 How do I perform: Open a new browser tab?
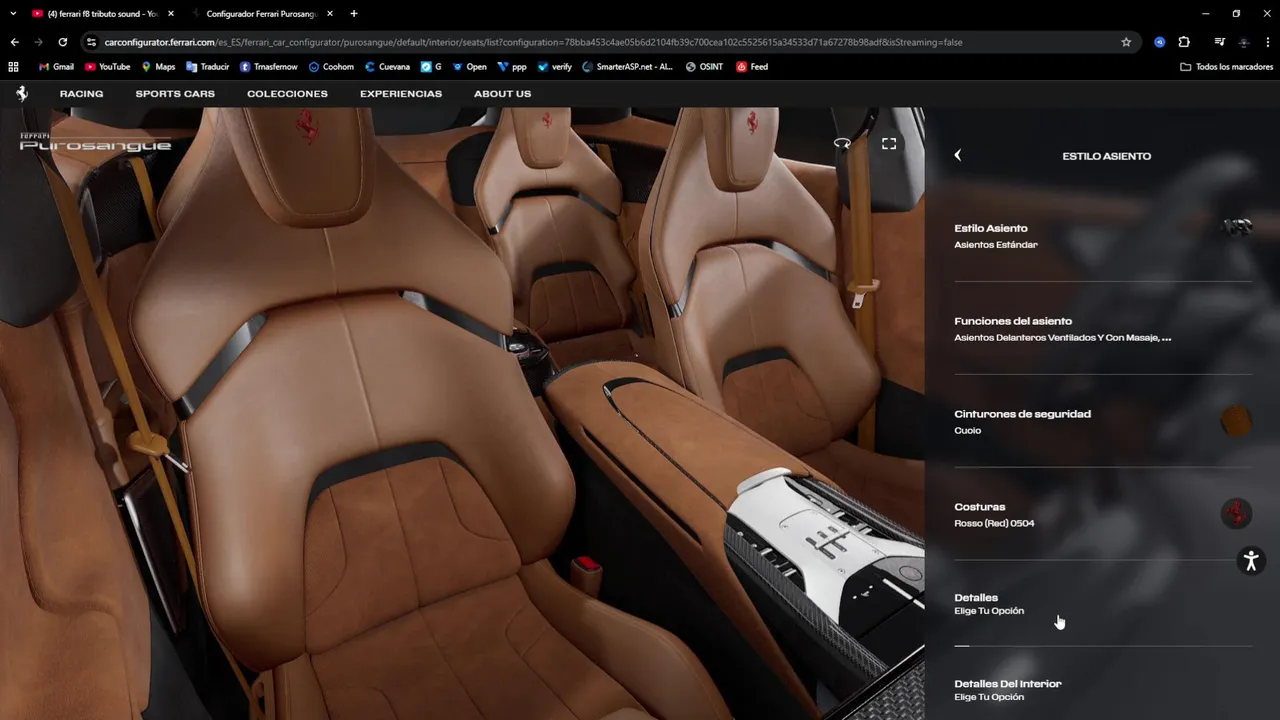pos(354,14)
